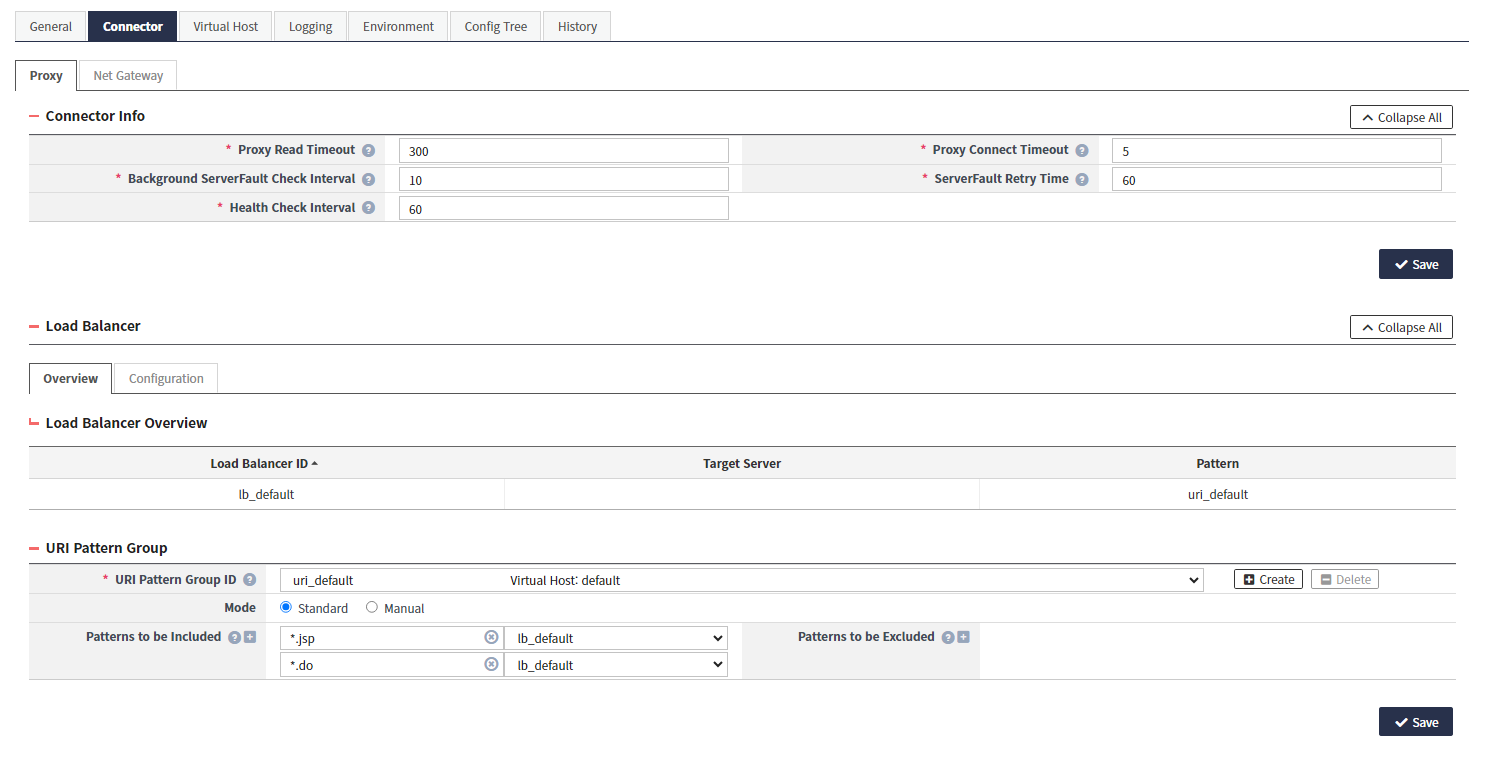Sort by the Load Balancer ID column header
The height and width of the screenshot is (768, 1487).
coord(264,463)
